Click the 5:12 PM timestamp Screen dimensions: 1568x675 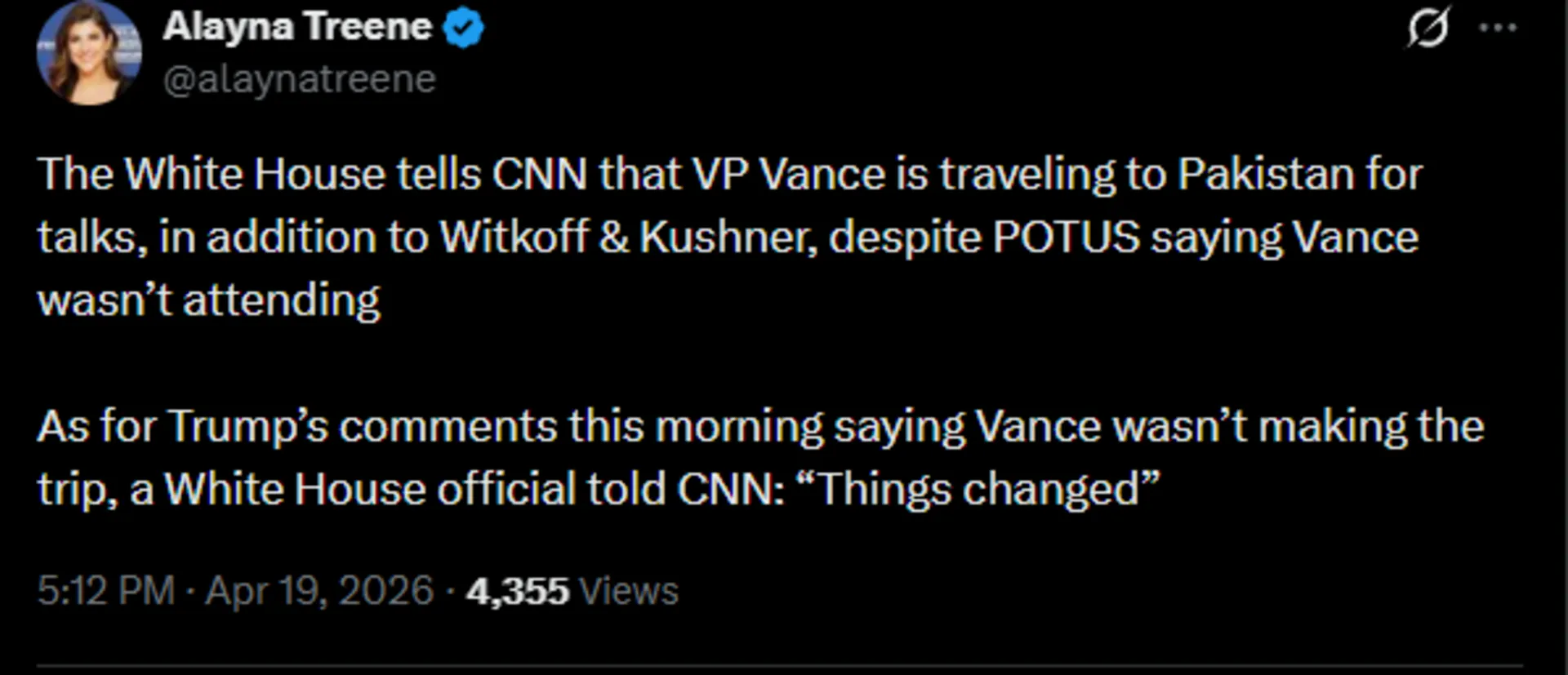(x=106, y=591)
